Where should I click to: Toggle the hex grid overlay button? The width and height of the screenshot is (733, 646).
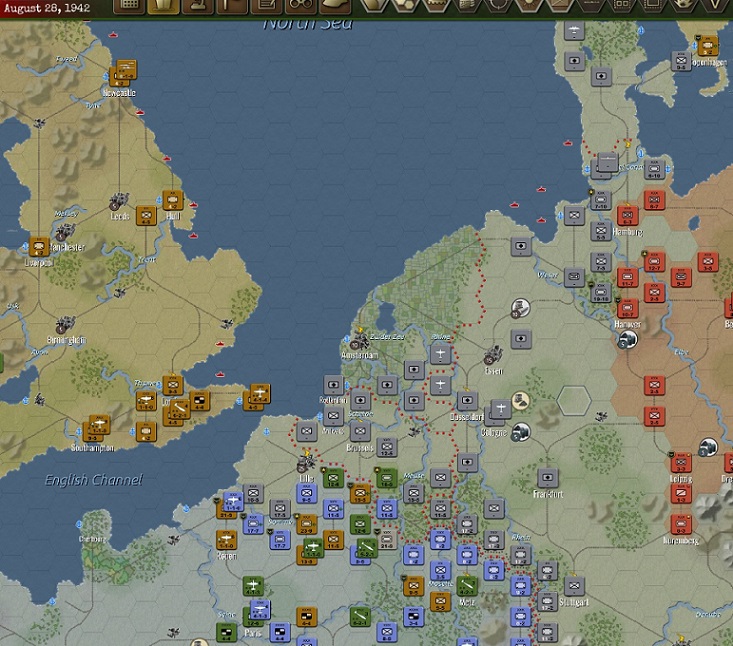tap(405, 5)
